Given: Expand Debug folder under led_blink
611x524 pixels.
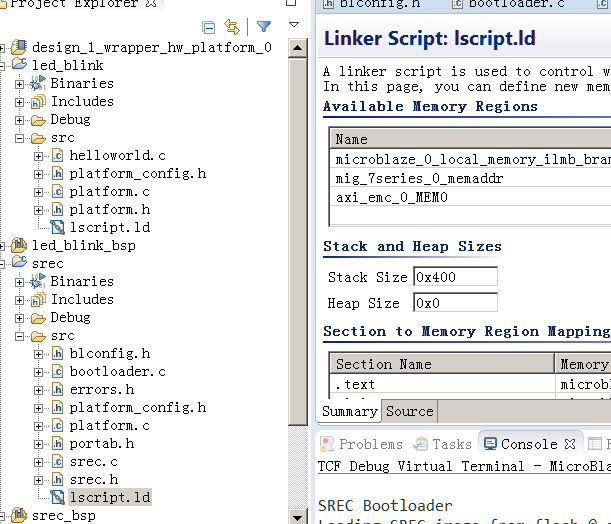Looking at the screenshot, I should click(19, 120).
